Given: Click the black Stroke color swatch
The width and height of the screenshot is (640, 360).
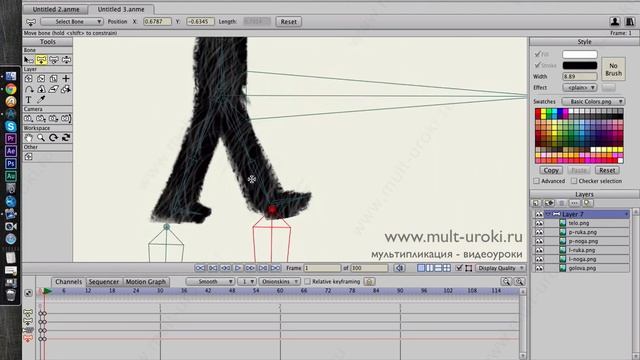Looking at the screenshot, I should tap(580, 65).
